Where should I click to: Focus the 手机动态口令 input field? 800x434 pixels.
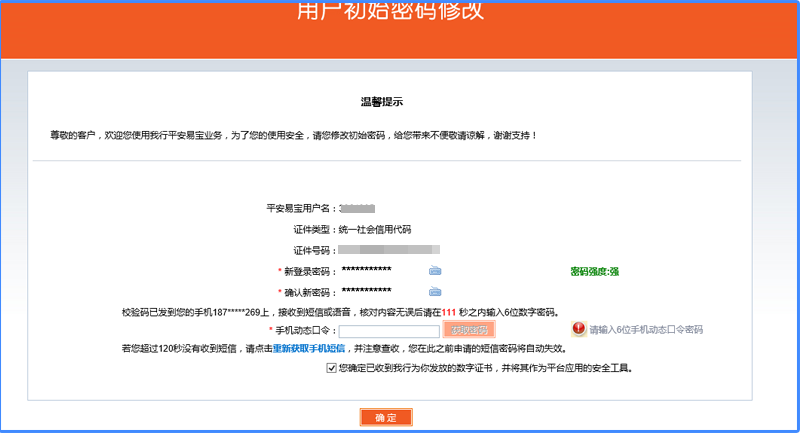point(389,330)
